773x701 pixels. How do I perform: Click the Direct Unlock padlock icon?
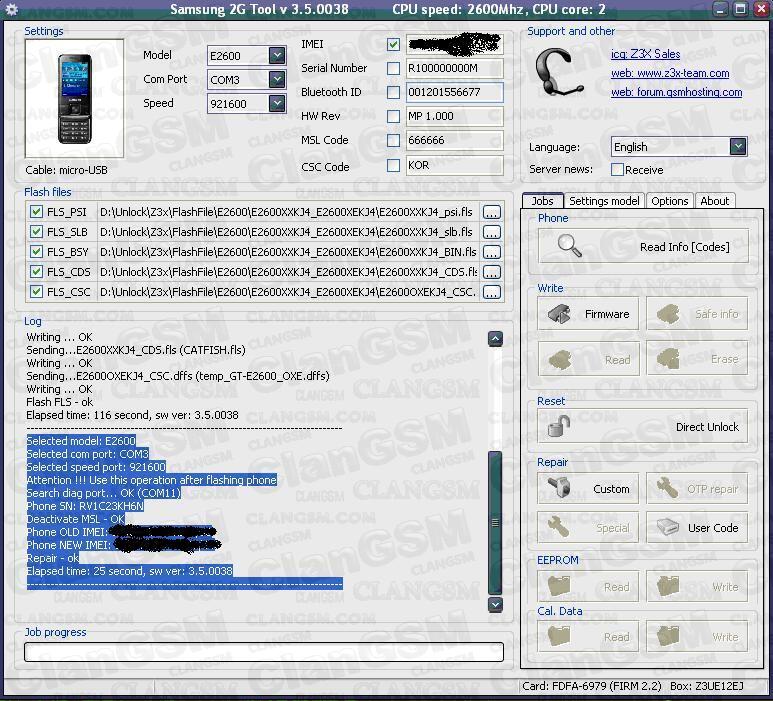(559, 426)
